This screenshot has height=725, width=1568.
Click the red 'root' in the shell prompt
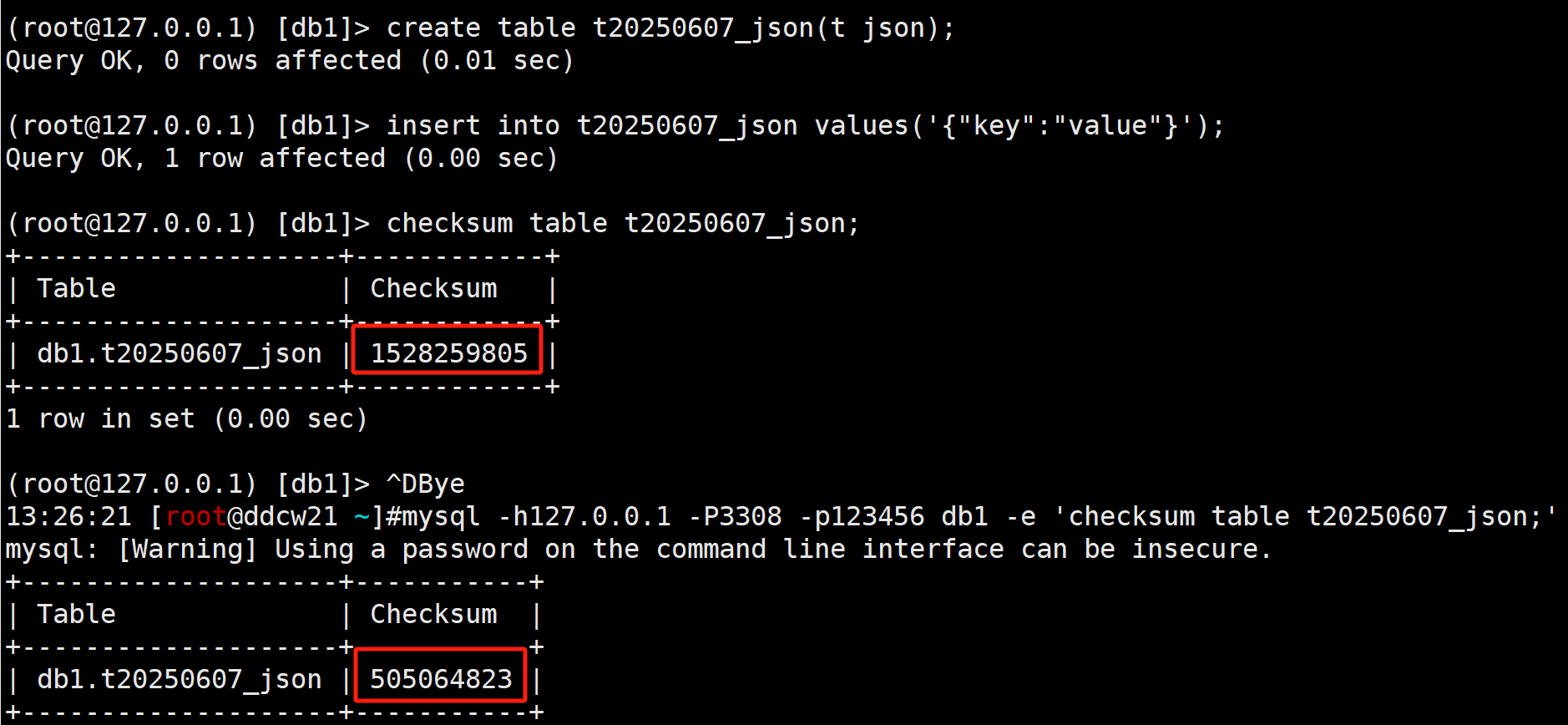(196, 516)
